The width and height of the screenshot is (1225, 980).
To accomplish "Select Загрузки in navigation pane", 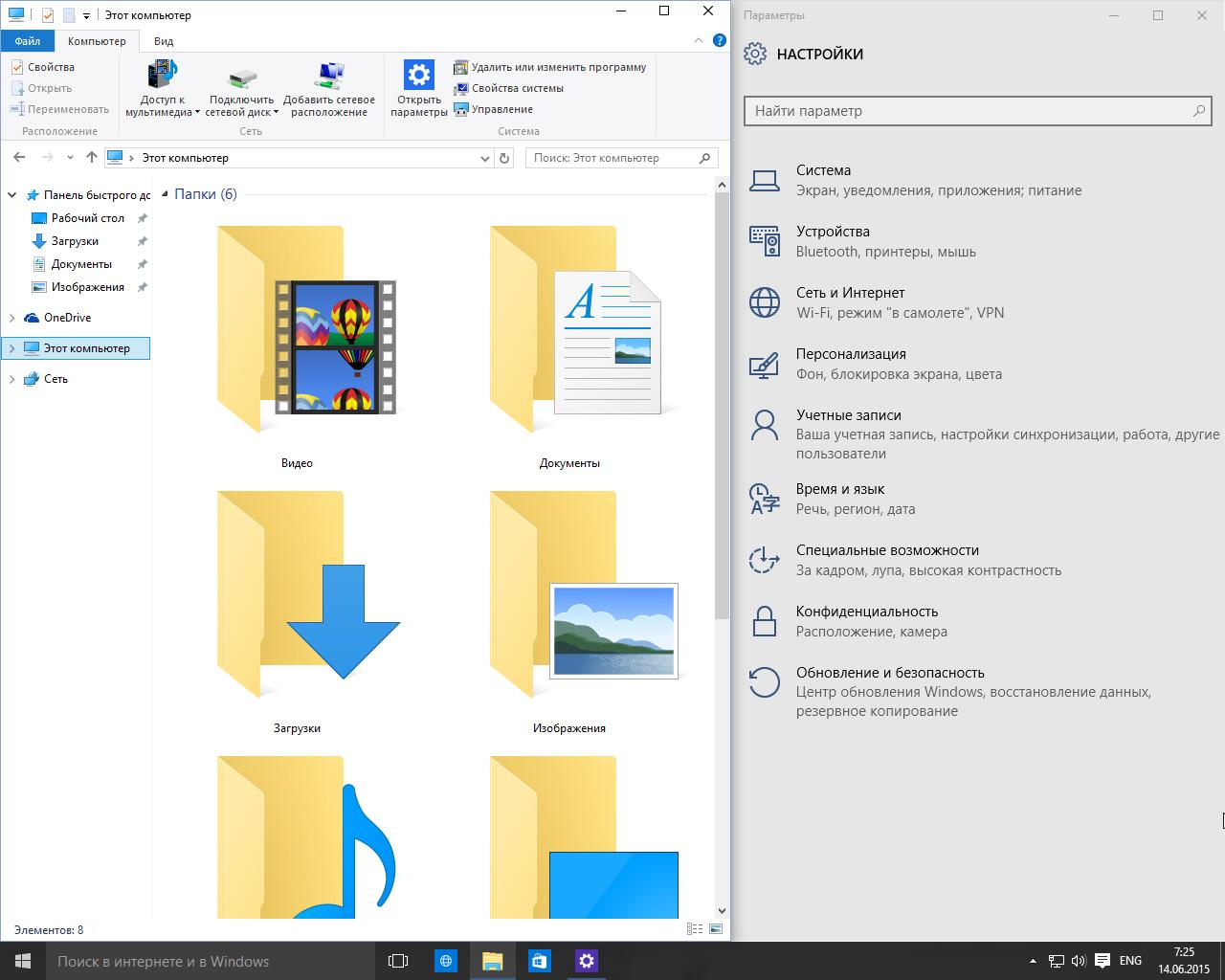I will (75, 241).
